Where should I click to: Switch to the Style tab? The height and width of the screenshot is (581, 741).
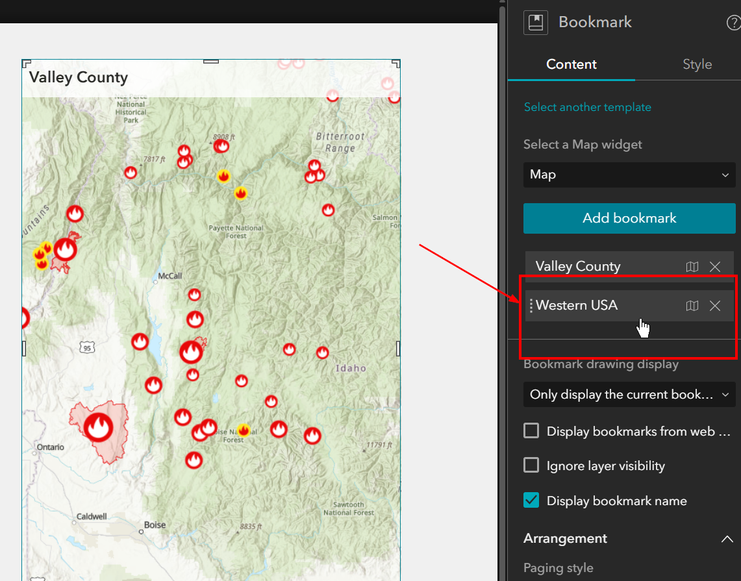click(x=697, y=64)
